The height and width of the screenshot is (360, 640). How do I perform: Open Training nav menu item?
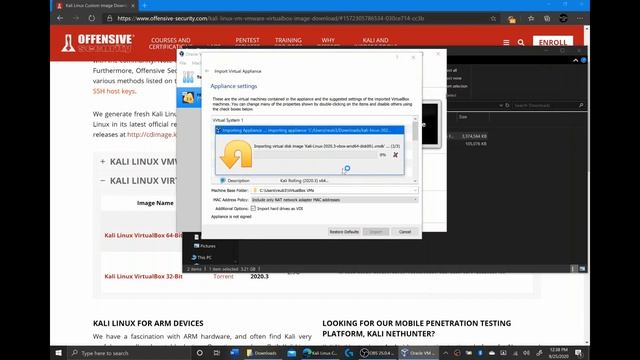tap(288, 41)
